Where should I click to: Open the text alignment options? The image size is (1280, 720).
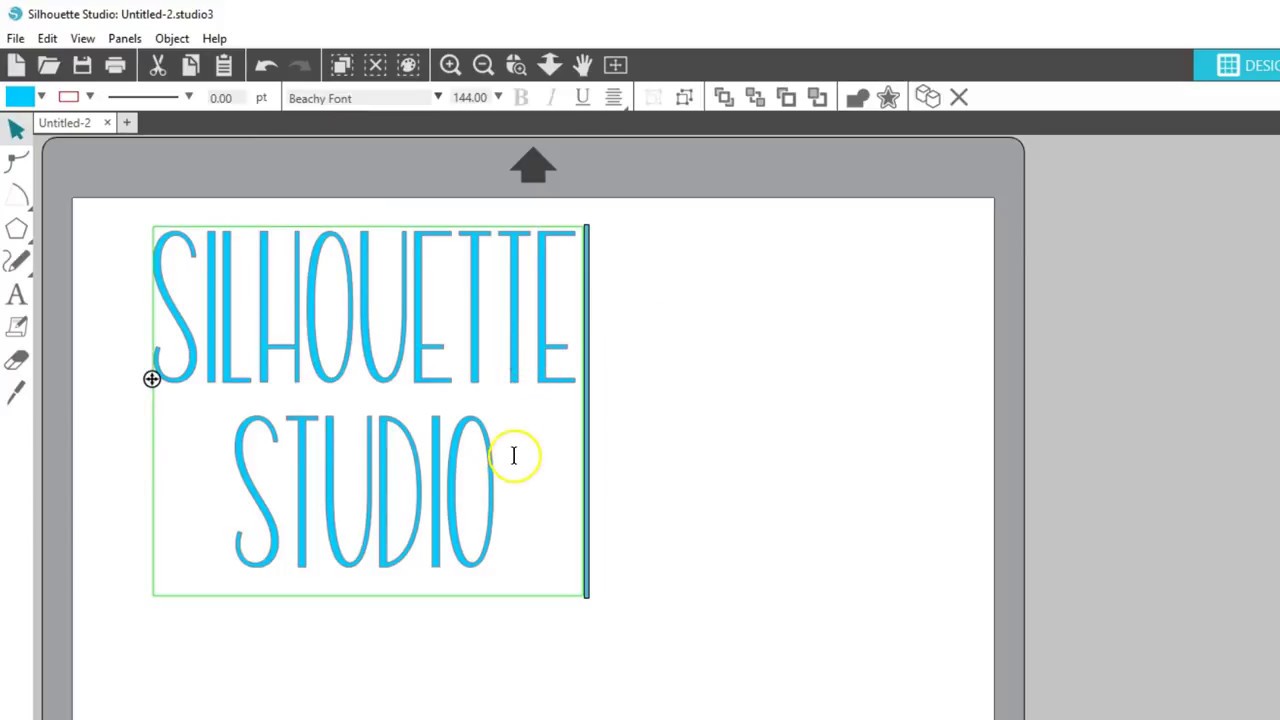614,98
